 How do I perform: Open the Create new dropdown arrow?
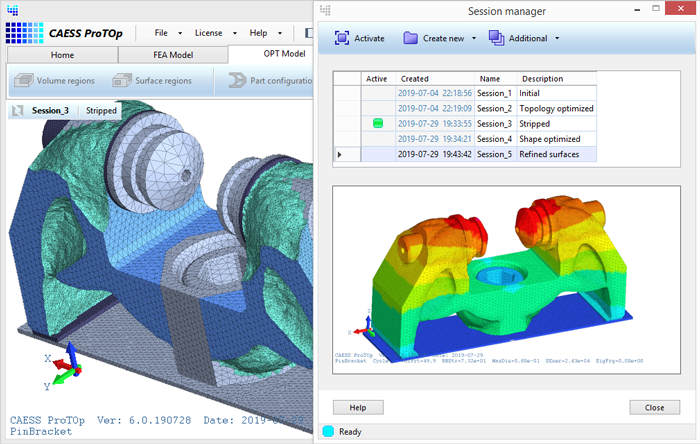(x=474, y=38)
